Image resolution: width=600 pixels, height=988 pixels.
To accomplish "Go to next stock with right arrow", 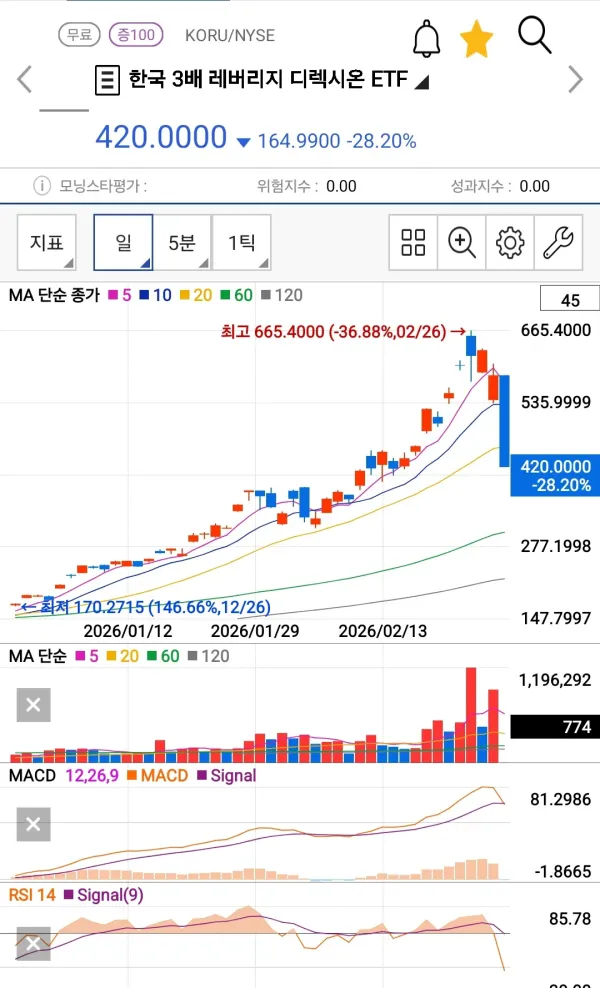I will click(x=575, y=79).
